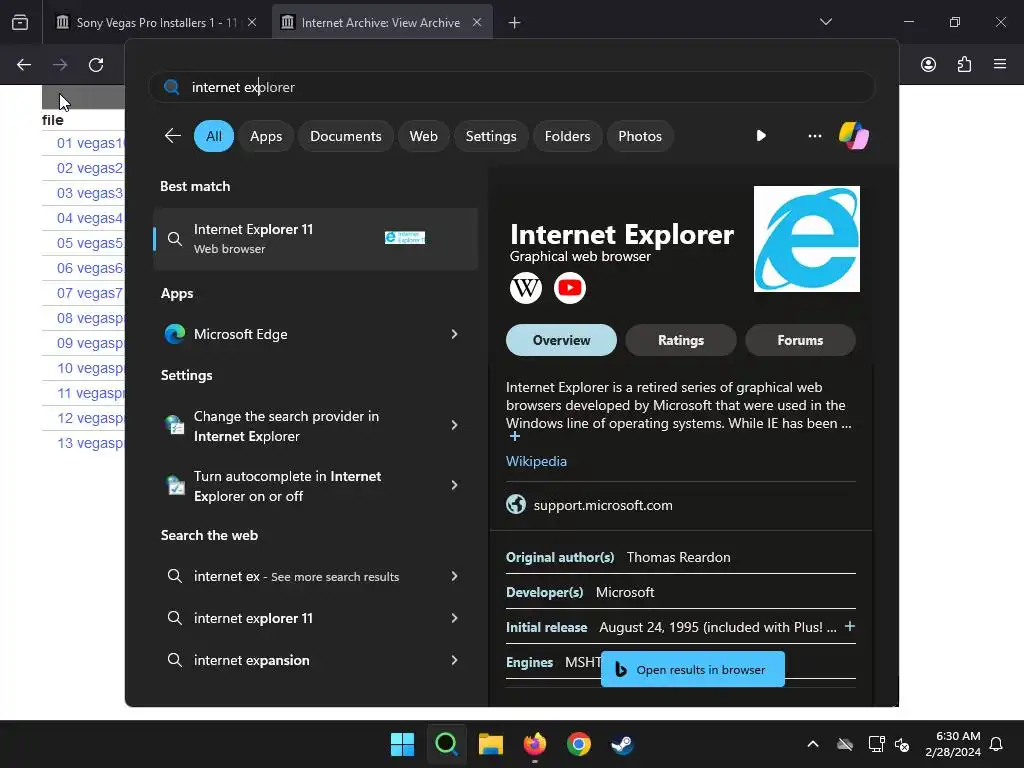The width and height of the screenshot is (1024, 768).
Task: Open Windows Start button on taskbar
Action: [402, 744]
